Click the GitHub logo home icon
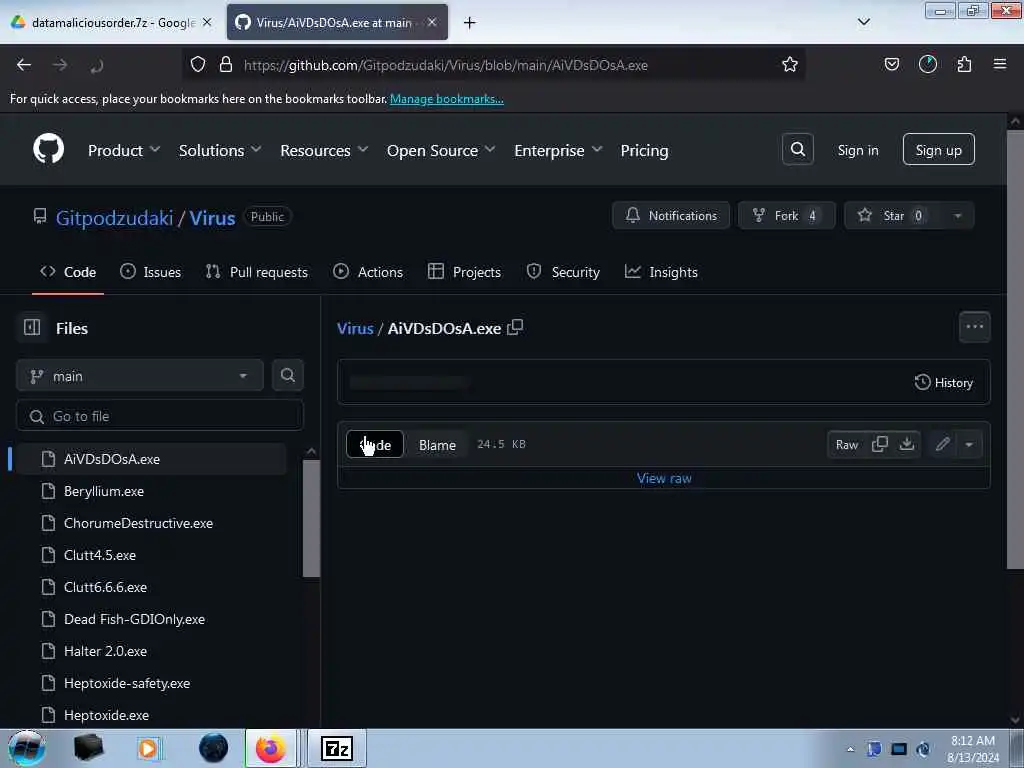This screenshot has width=1024, height=768. 48,150
